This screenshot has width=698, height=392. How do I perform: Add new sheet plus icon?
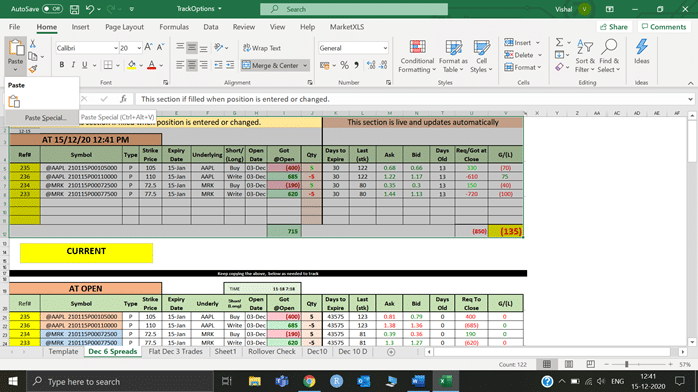[391, 352]
